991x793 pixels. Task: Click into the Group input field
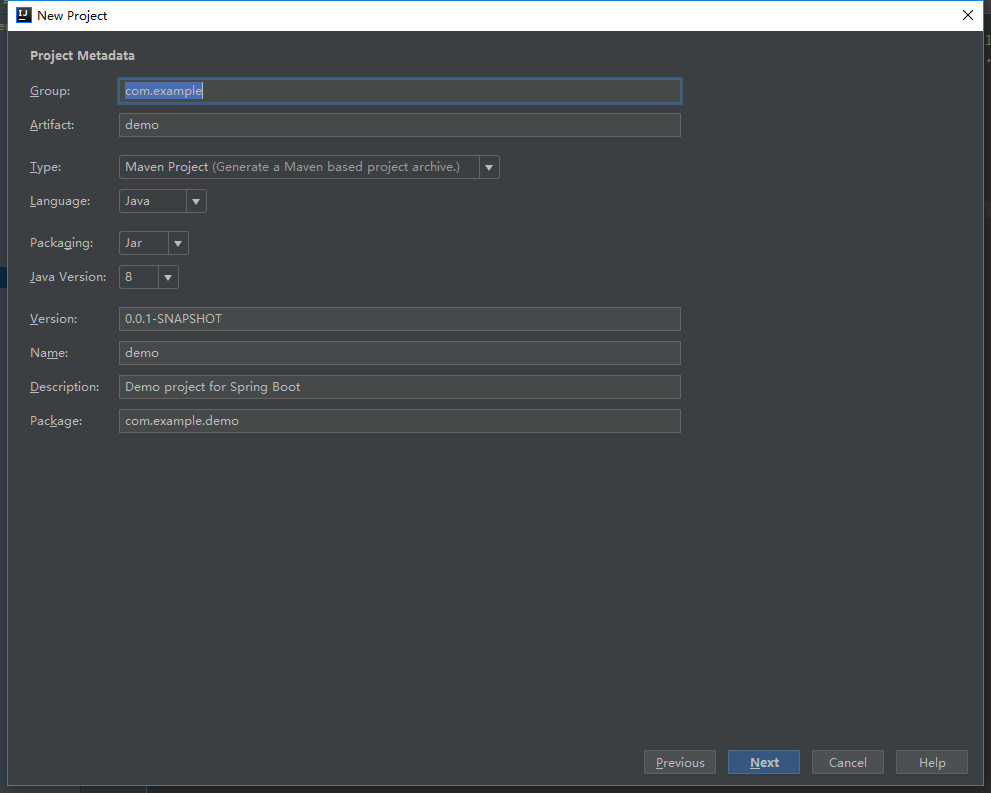pos(399,91)
